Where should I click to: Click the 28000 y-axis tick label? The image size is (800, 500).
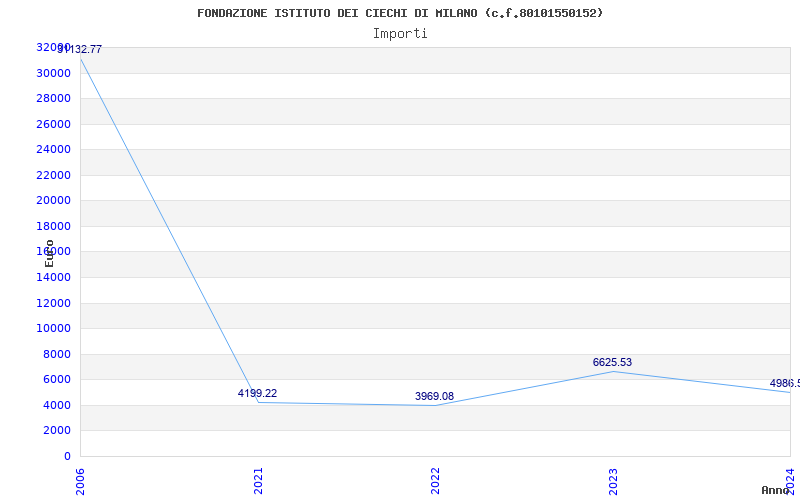[53, 98]
